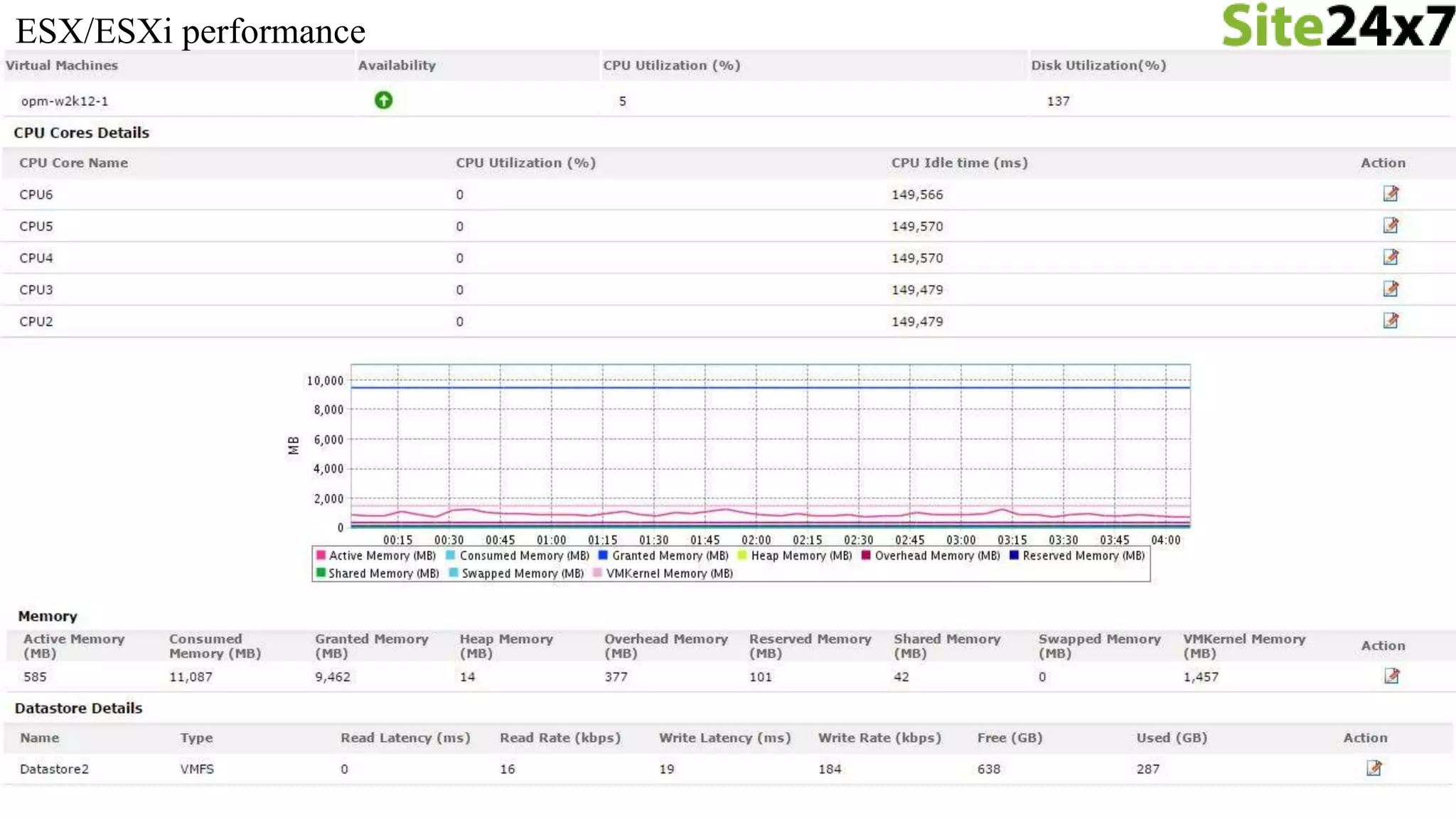
Task: Click the CPU Idle time (ms) header
Action: coord(960,163)
